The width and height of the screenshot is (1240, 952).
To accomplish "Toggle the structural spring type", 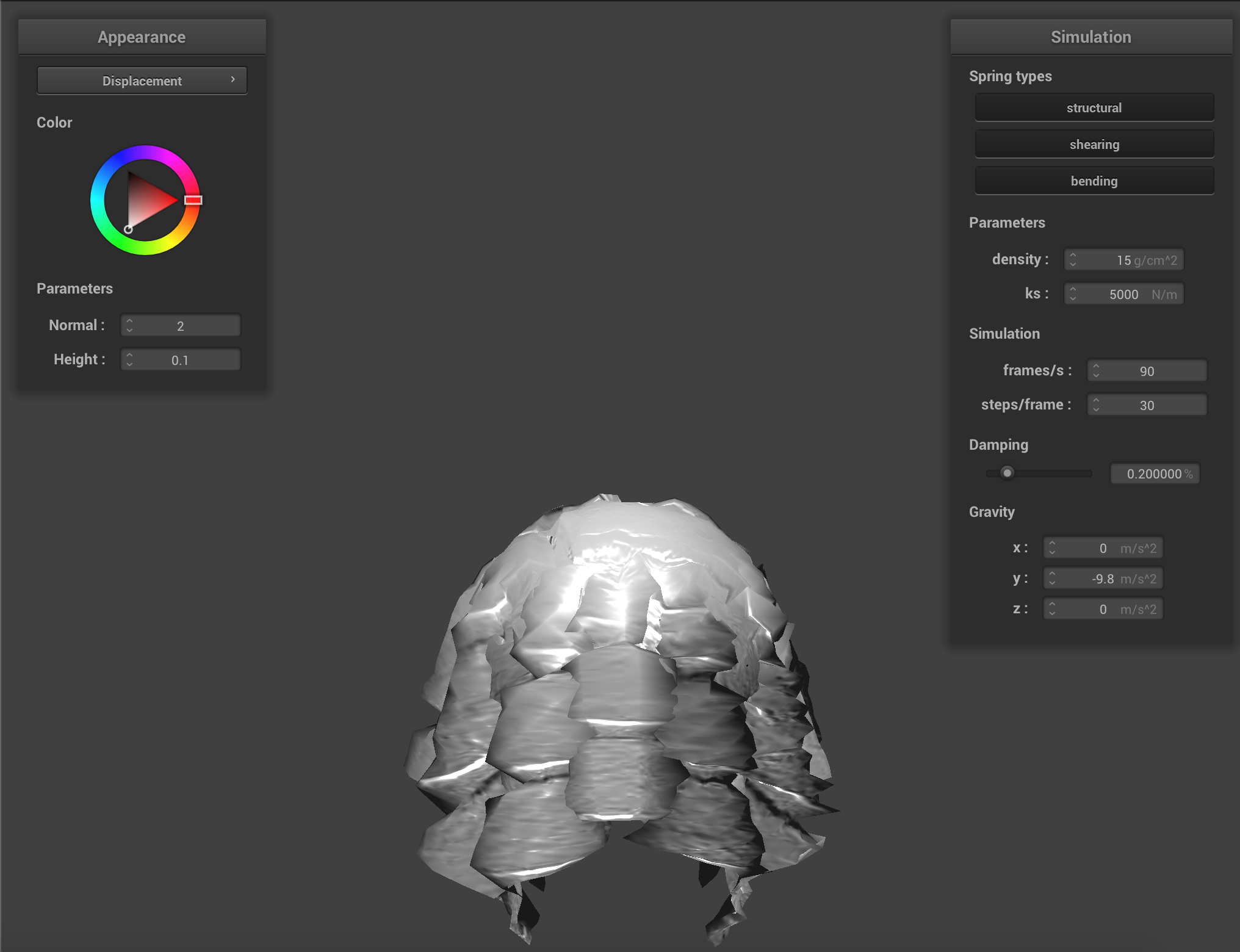I will pos(1094,108).
